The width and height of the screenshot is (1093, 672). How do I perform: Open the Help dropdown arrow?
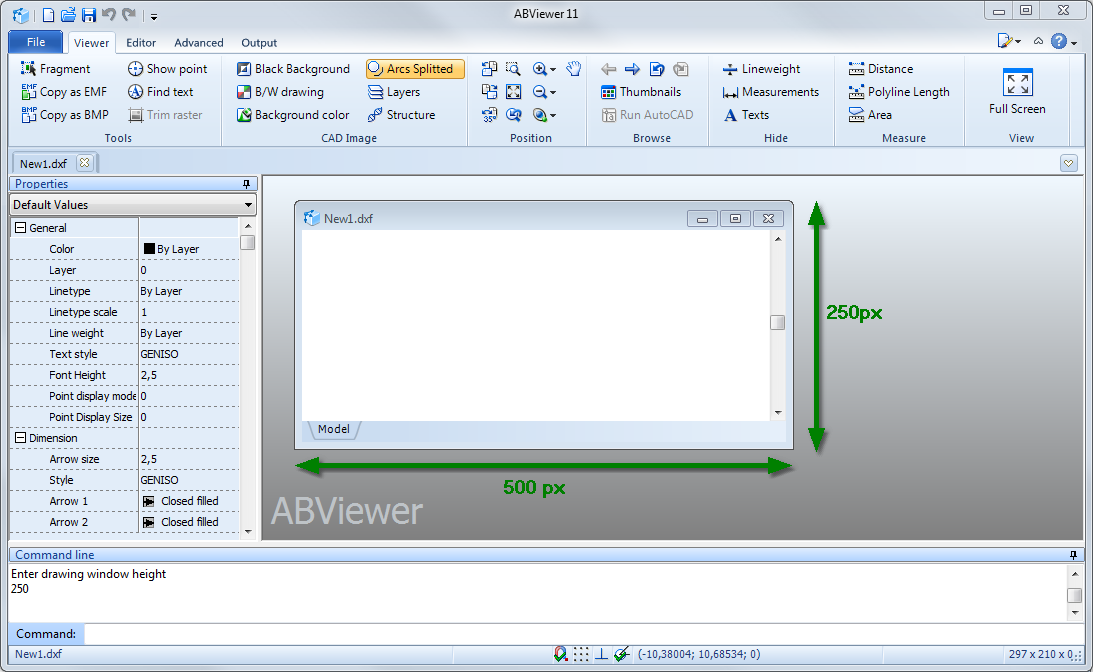1074,43
